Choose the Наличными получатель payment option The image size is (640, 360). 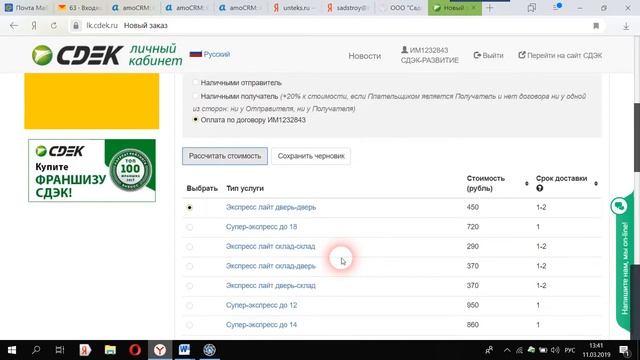coord(196,96)
